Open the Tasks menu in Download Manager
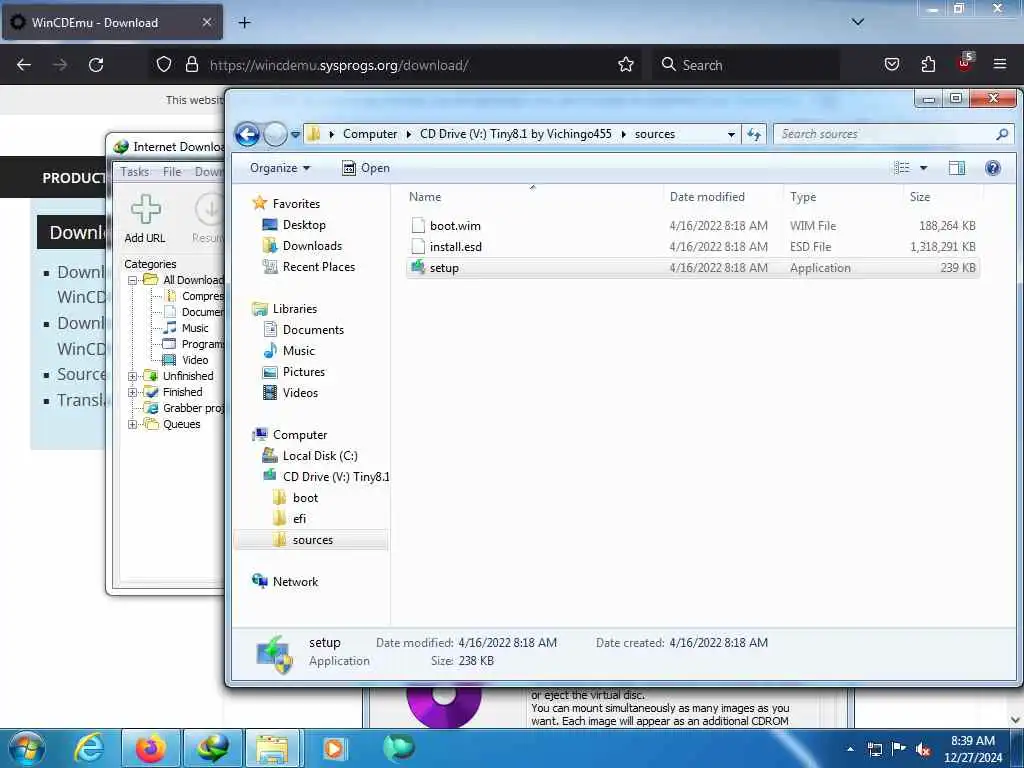Viewport: 1024px width, 768px height. 135,172
